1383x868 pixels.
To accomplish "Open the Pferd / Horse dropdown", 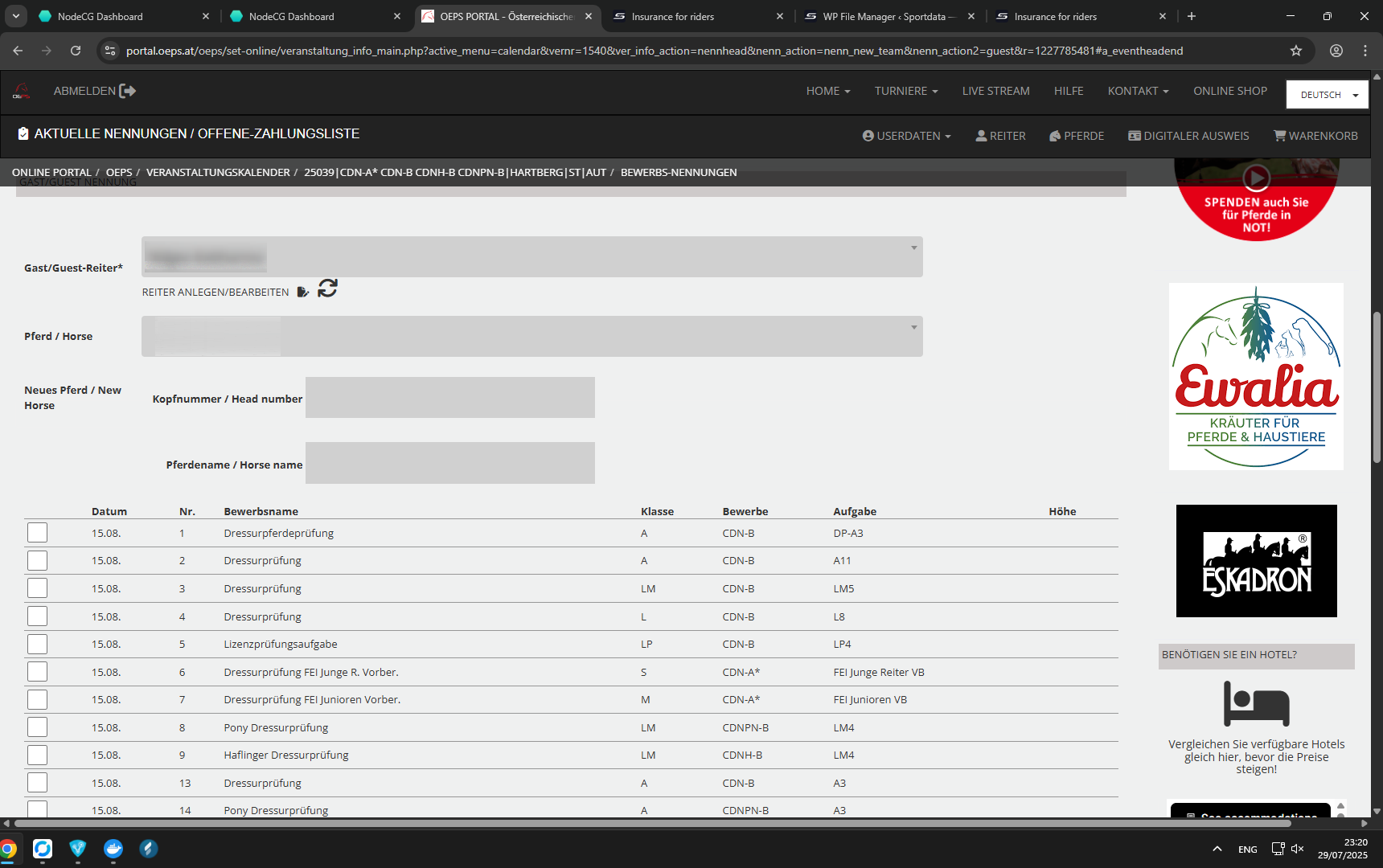I will (x=532, y=336).
